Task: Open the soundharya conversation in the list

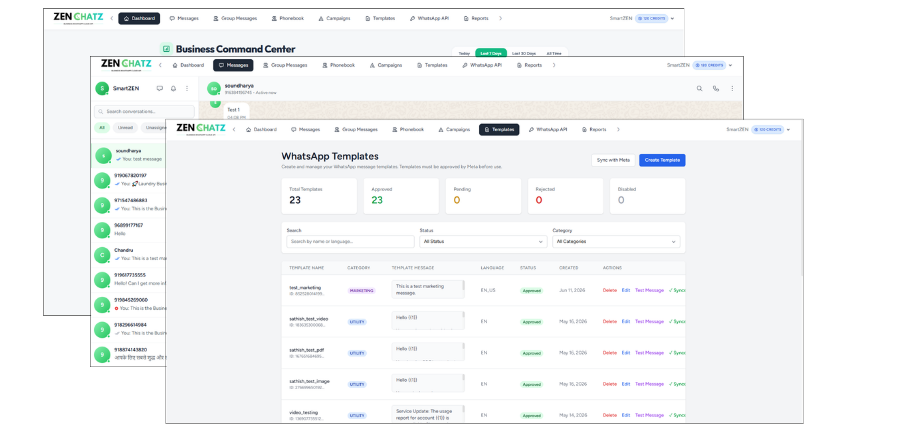Action: [130, 155]
